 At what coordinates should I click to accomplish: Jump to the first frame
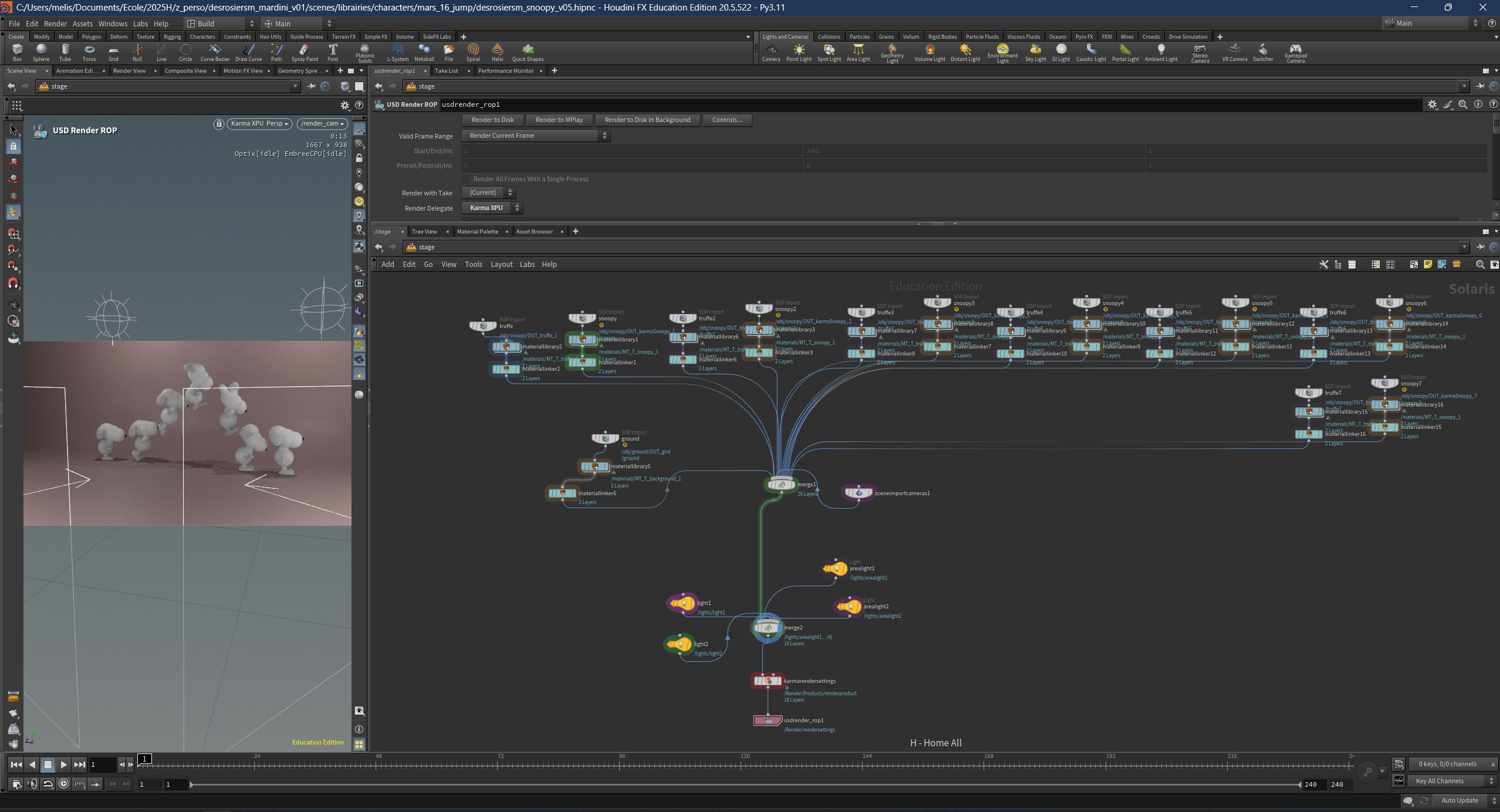[x=16, y=764]
